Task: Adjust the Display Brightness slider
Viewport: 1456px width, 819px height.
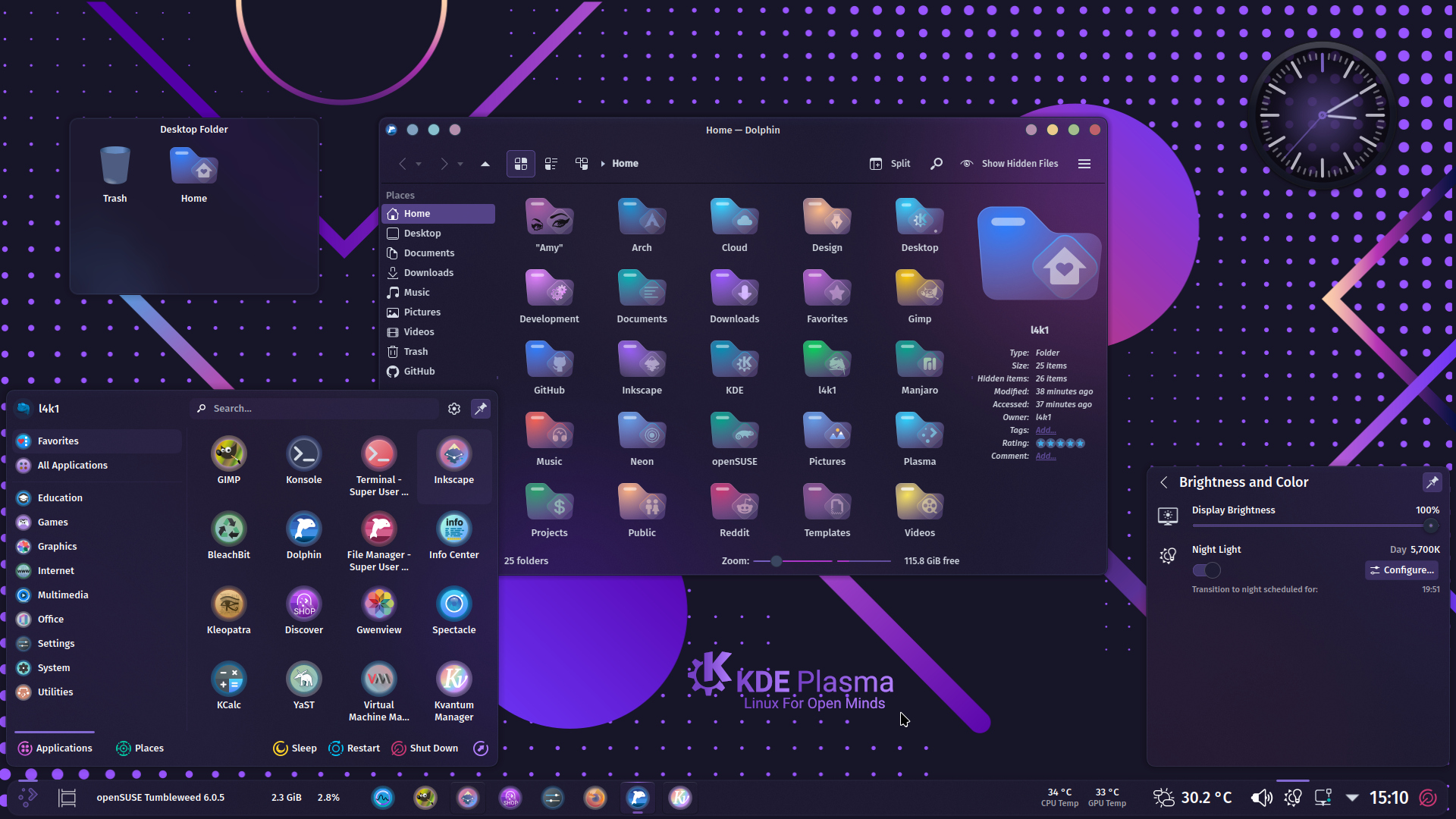Action: pyautogui.click(x=1316, y=526)
